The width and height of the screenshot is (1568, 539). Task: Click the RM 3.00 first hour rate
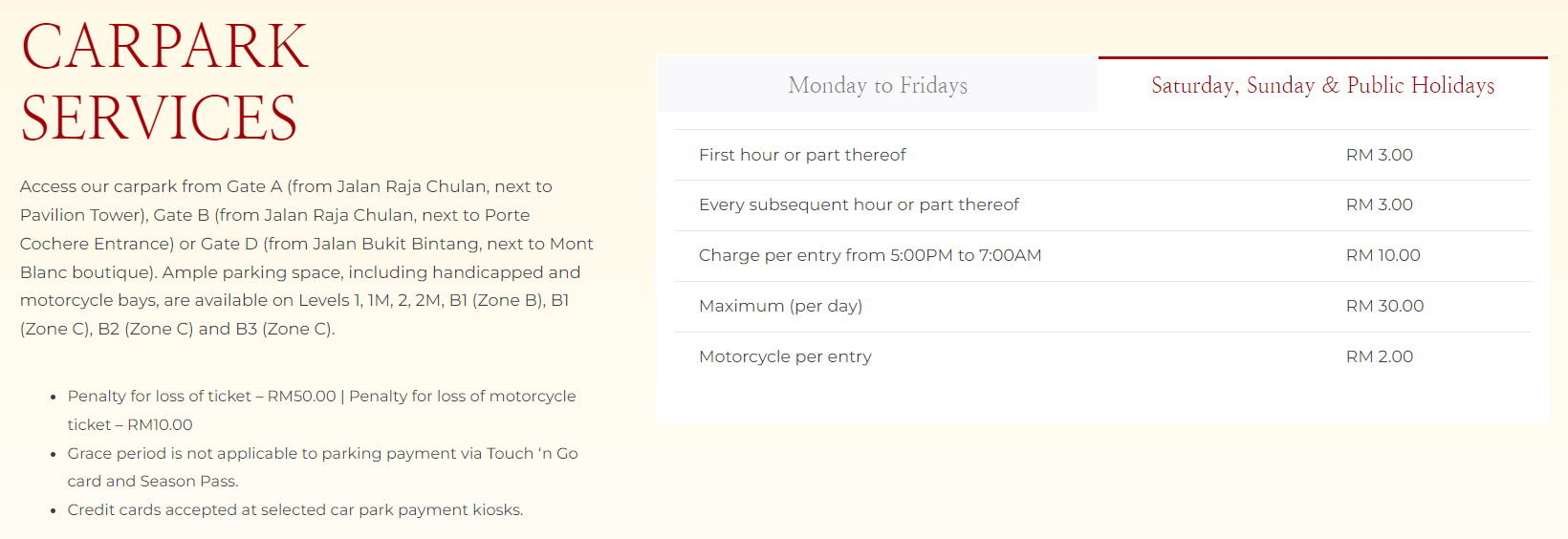[1379, 155]
